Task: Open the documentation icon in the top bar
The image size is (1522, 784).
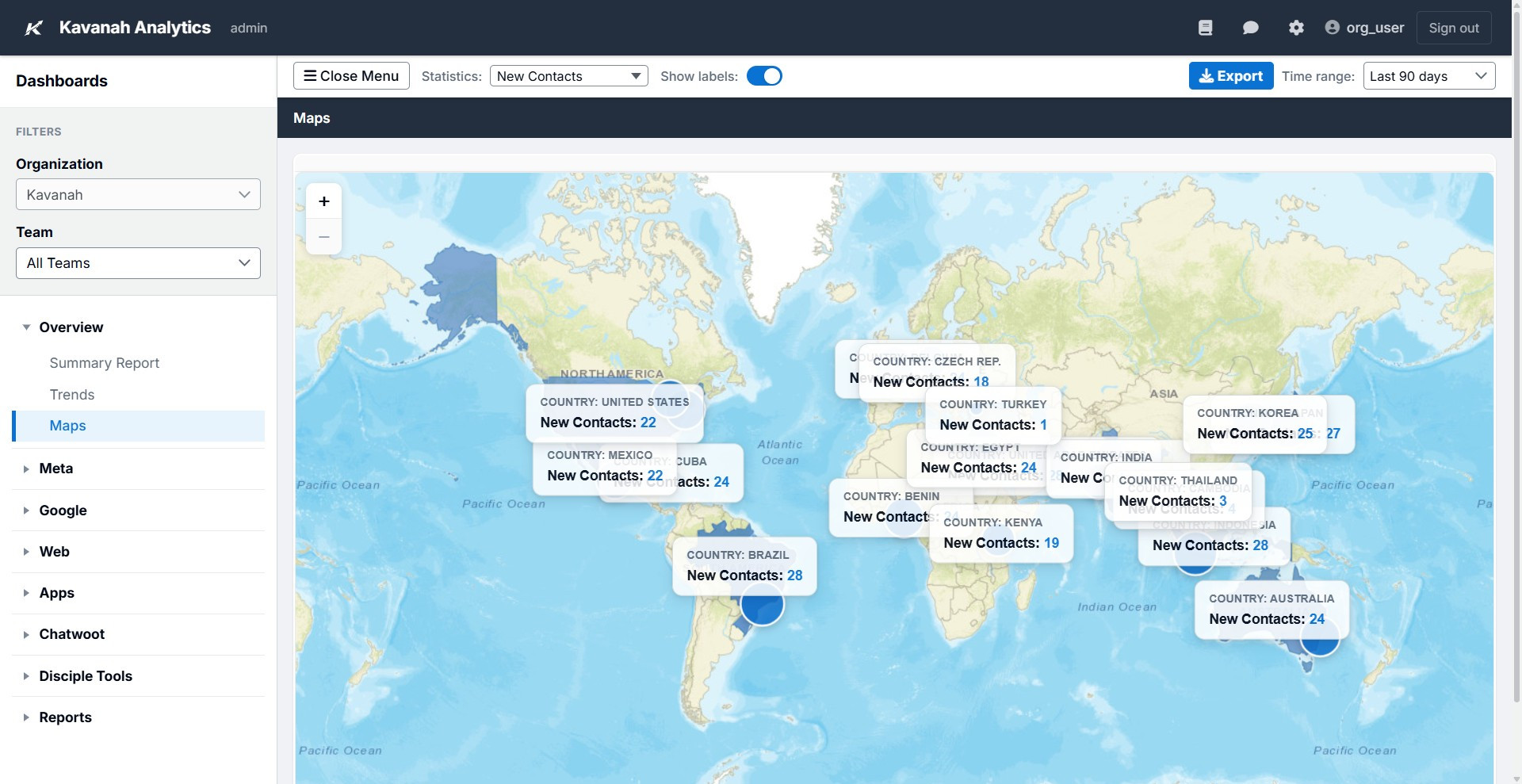Action: tap(1206, 27)
